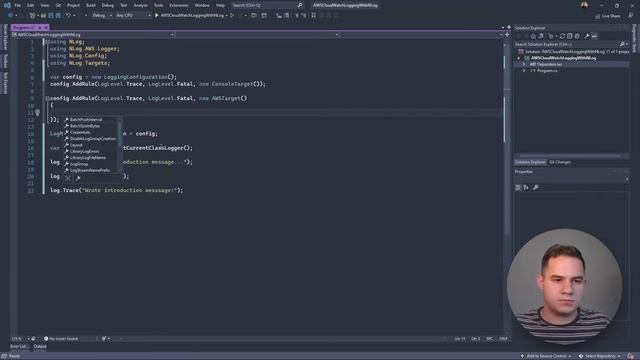Click the Solution Explorer search magnifier icon

tap(622, 44)
